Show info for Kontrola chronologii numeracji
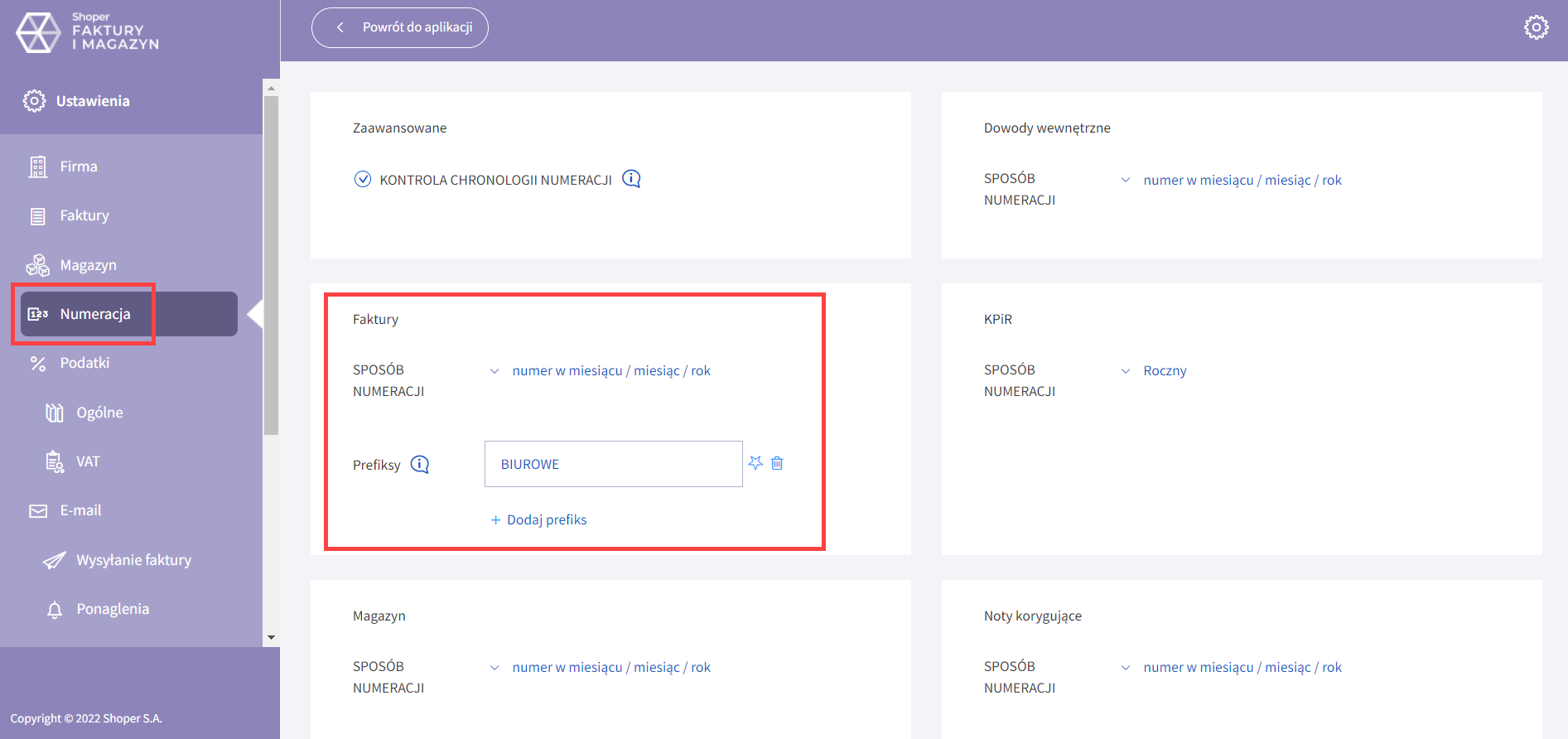This screenshot has width=1568, height=739. pos(631,179)
